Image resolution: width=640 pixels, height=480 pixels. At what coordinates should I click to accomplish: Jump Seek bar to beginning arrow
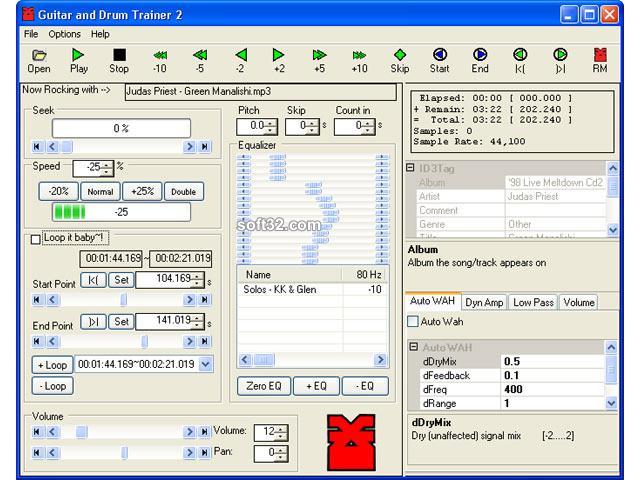pyautogui.click(x=37, y=147)
